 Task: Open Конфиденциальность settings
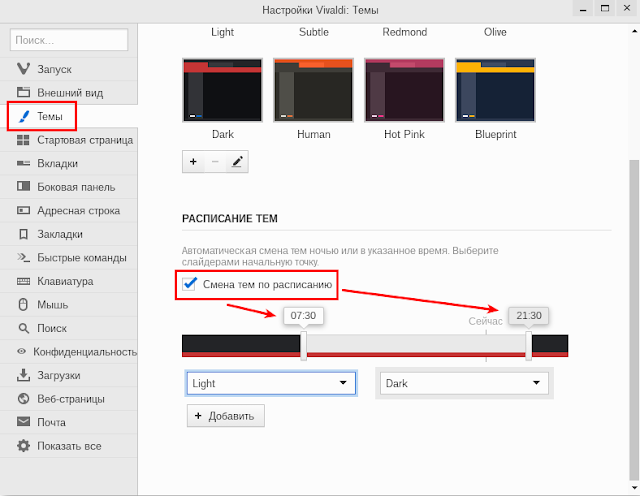pos(69,351)
